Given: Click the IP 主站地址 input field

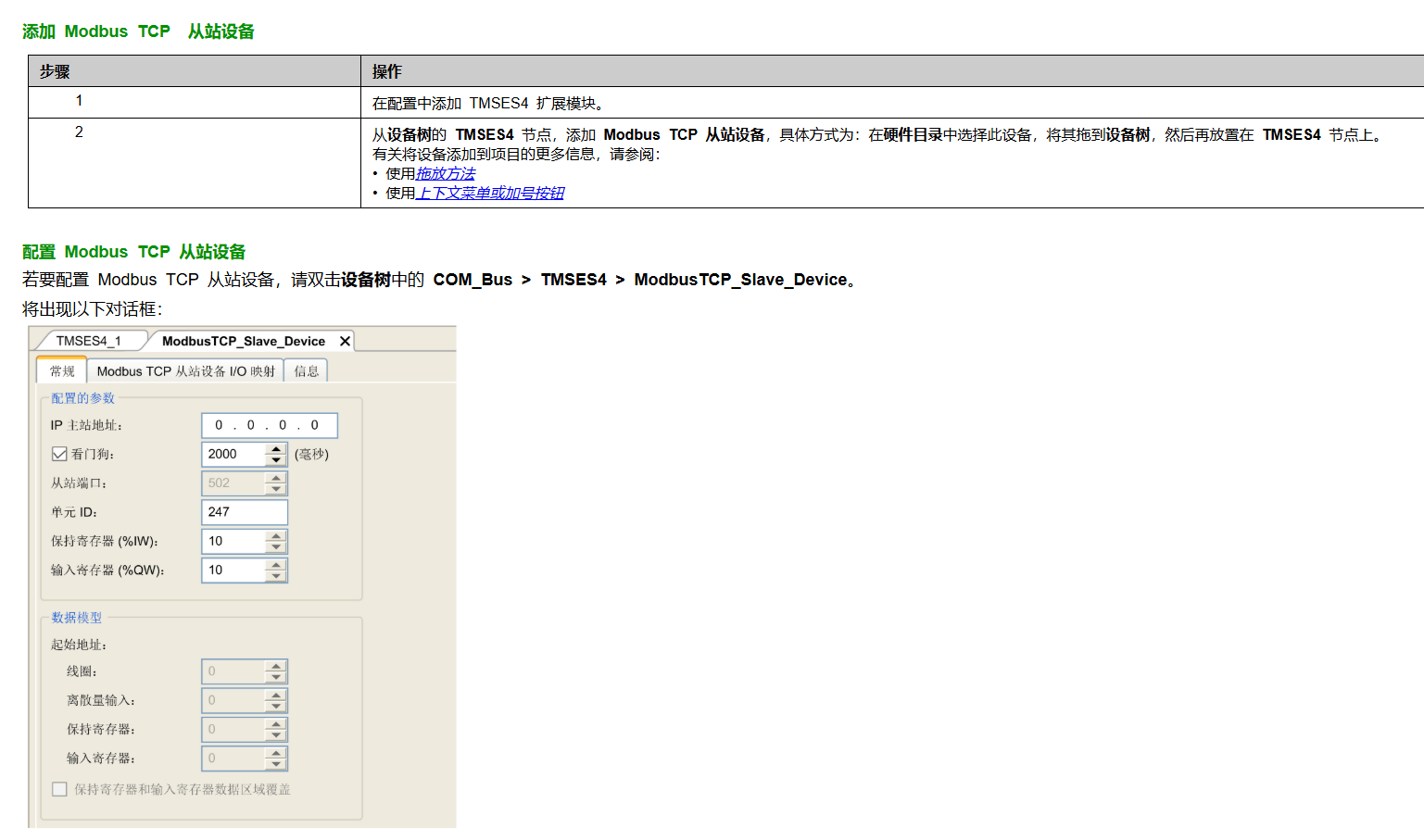Looking at the screenshot, I should coord(270,425).
